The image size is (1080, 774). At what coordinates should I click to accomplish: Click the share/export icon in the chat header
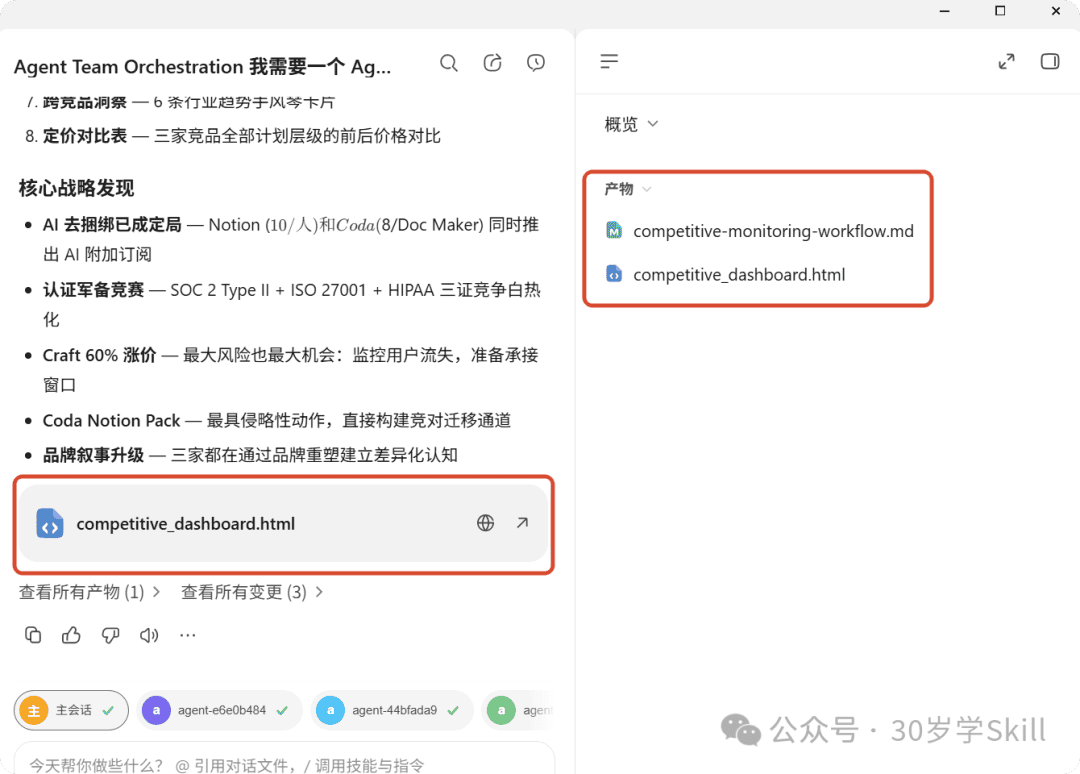(x=492, y=63)
